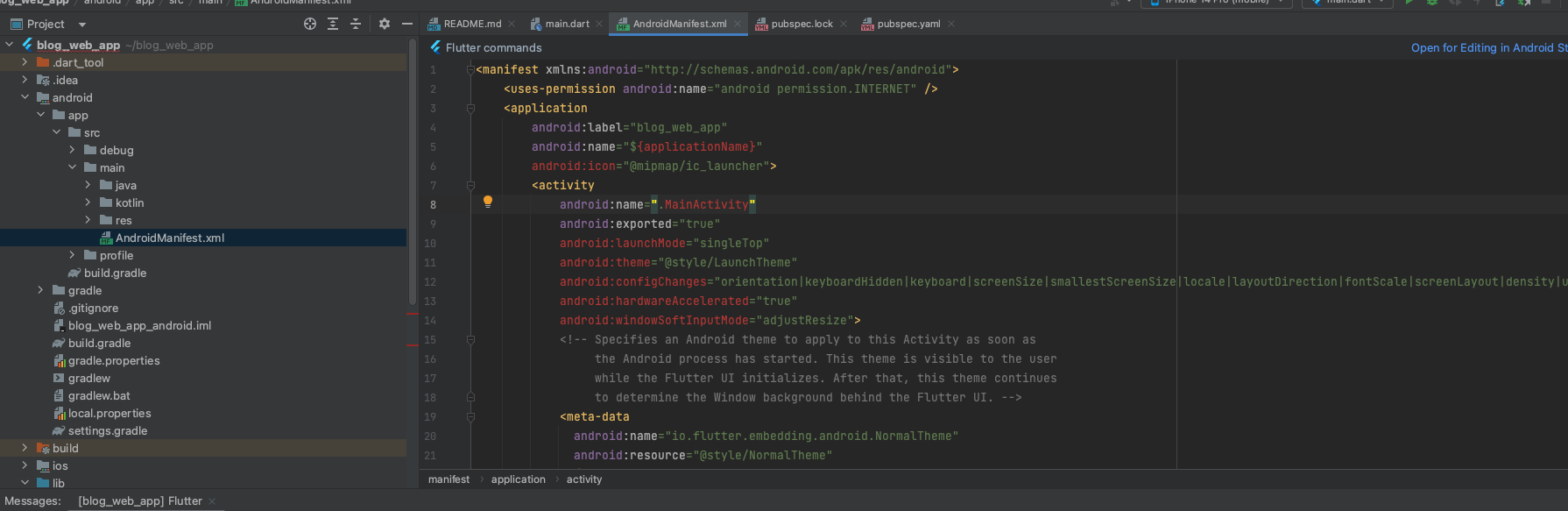This screenshot has width=1568, height=511.
Task: Click the Collapse All icon in Project panel
Action: (x=356, y=24)
